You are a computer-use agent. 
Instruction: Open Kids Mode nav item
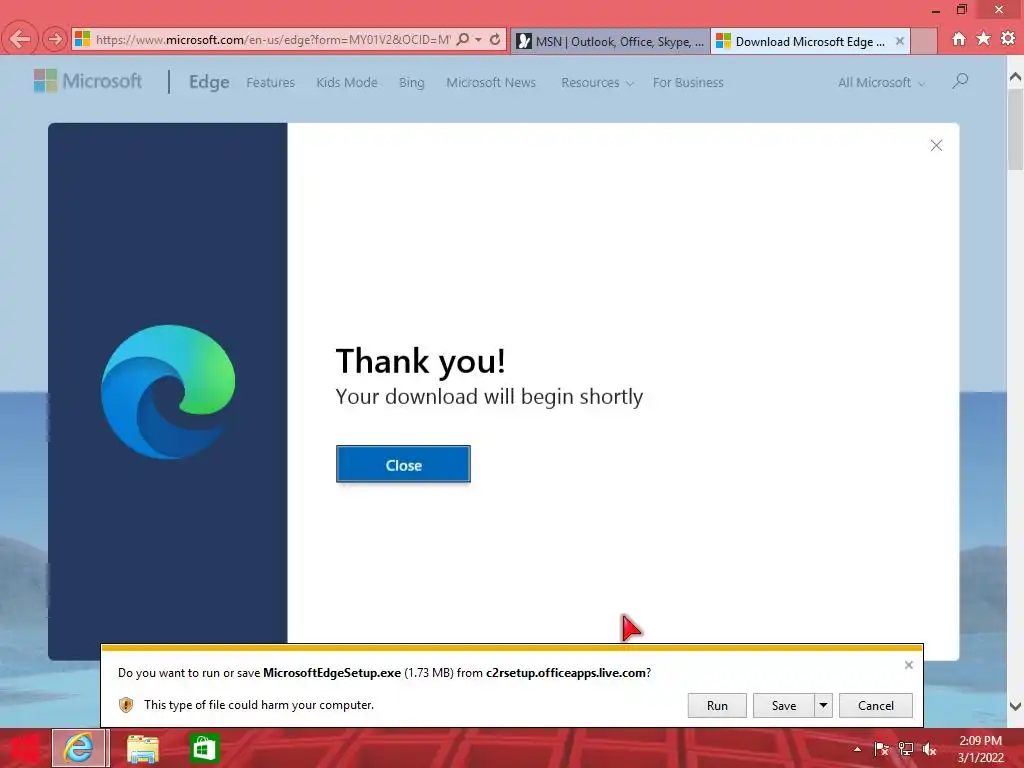[x=347, y=82]
